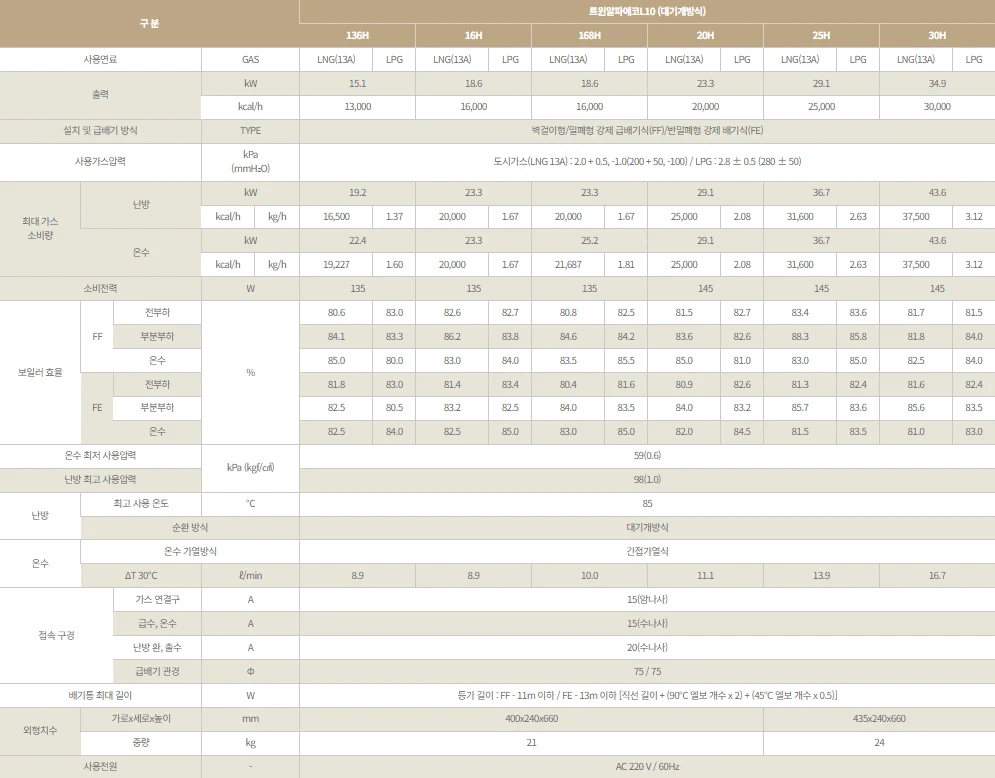Click the 400x240x660 dimensions value
The height and width of the screenshot is (778, 995).
click(x=532, y=719)
